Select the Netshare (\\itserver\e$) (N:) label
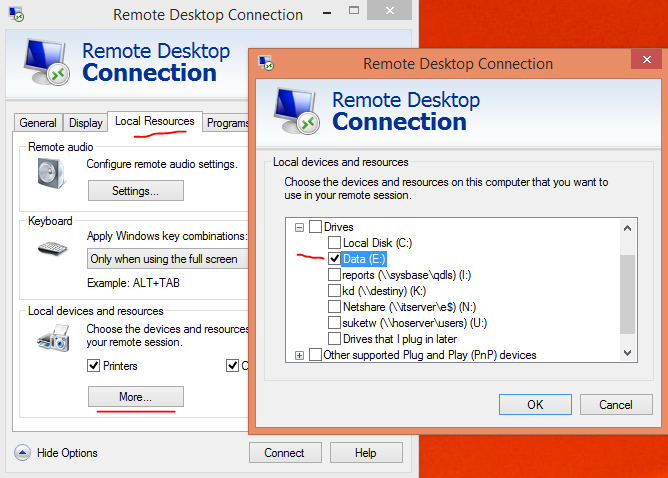The image size is (668, 478). 409,307
